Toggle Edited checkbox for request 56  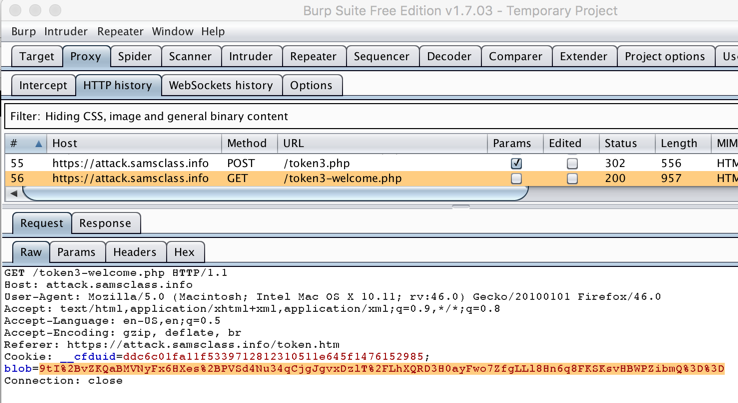(572, 178)
